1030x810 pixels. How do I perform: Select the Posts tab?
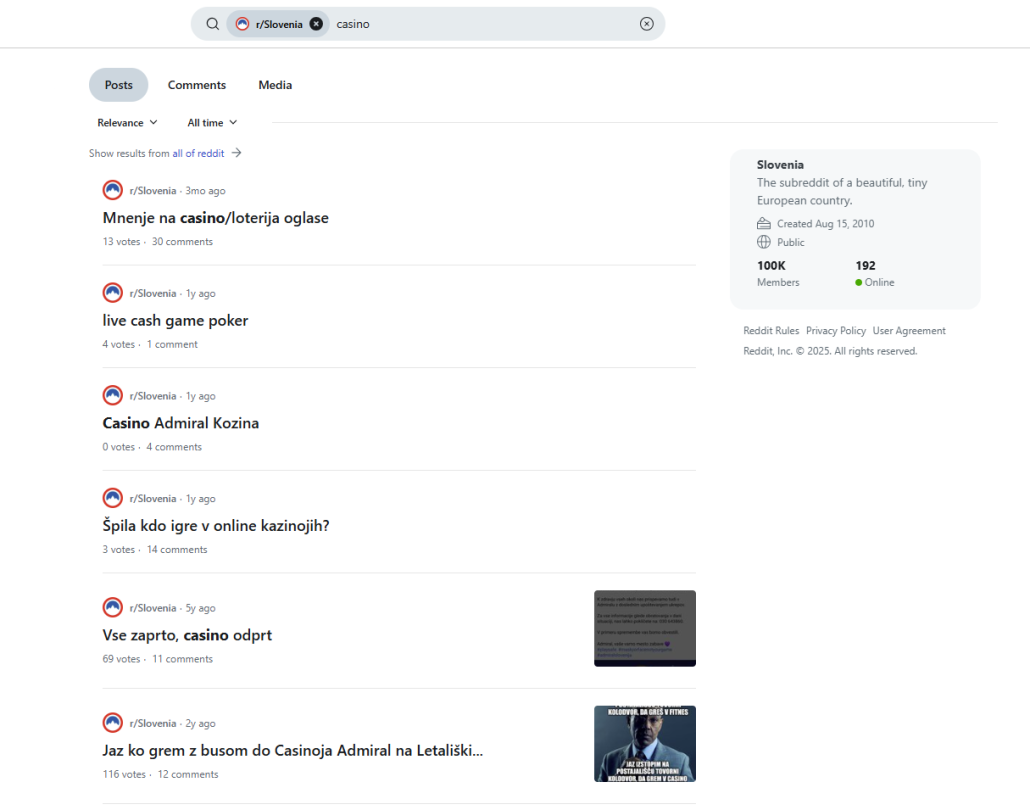(118, 85)
